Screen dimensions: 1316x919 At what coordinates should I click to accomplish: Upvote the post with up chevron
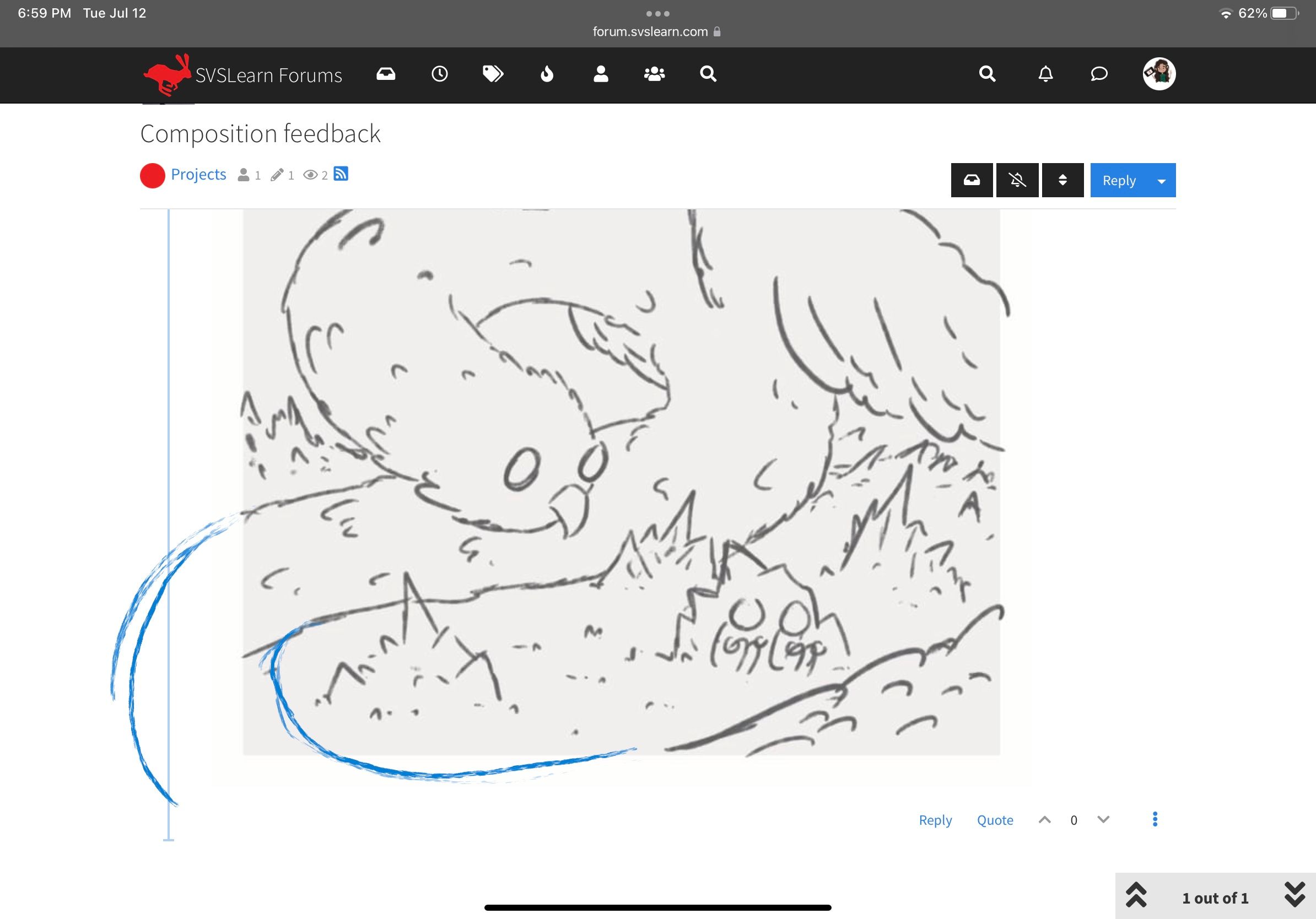point(1044,819)
